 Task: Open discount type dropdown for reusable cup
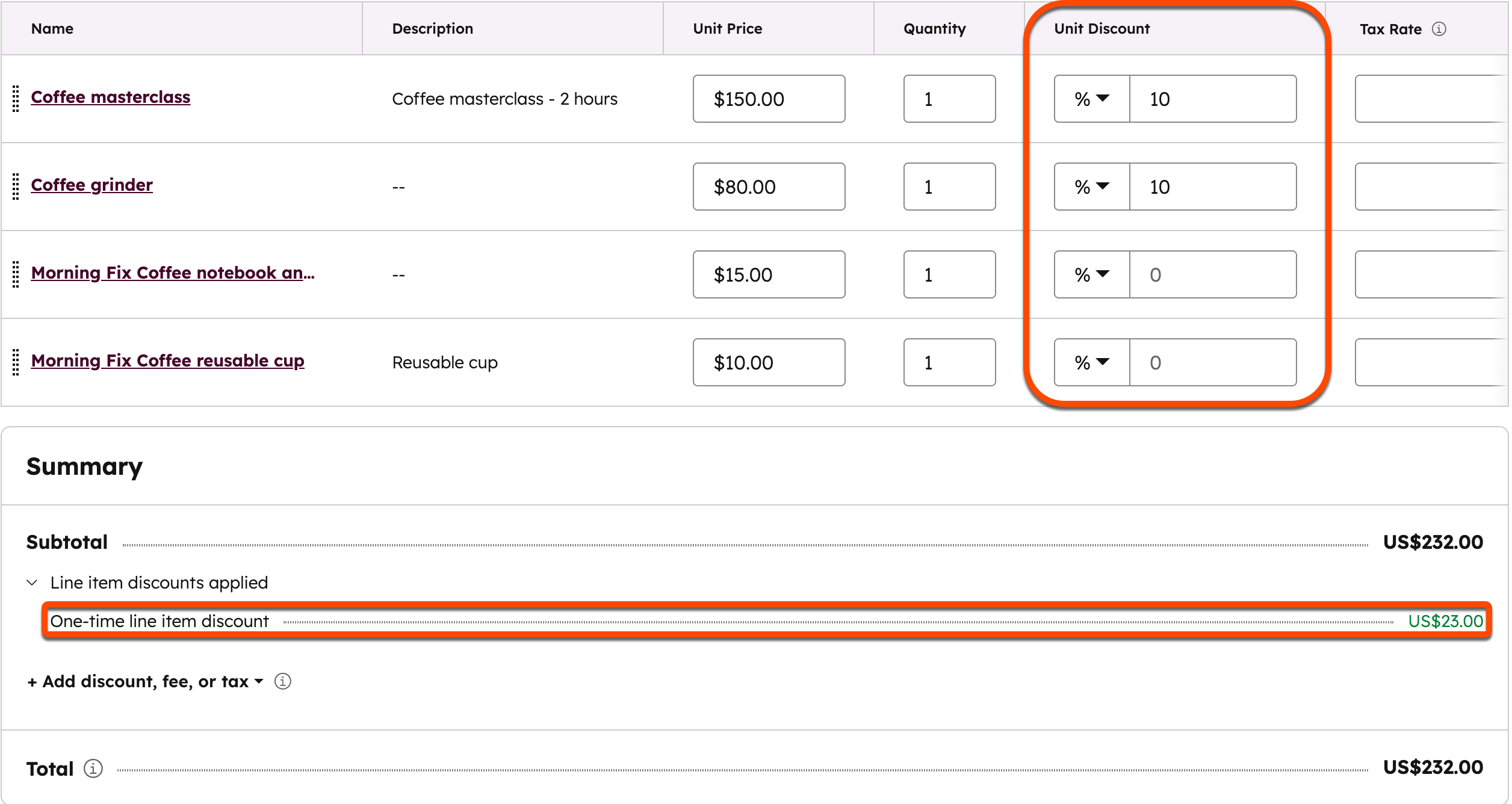coord(1092,362)
